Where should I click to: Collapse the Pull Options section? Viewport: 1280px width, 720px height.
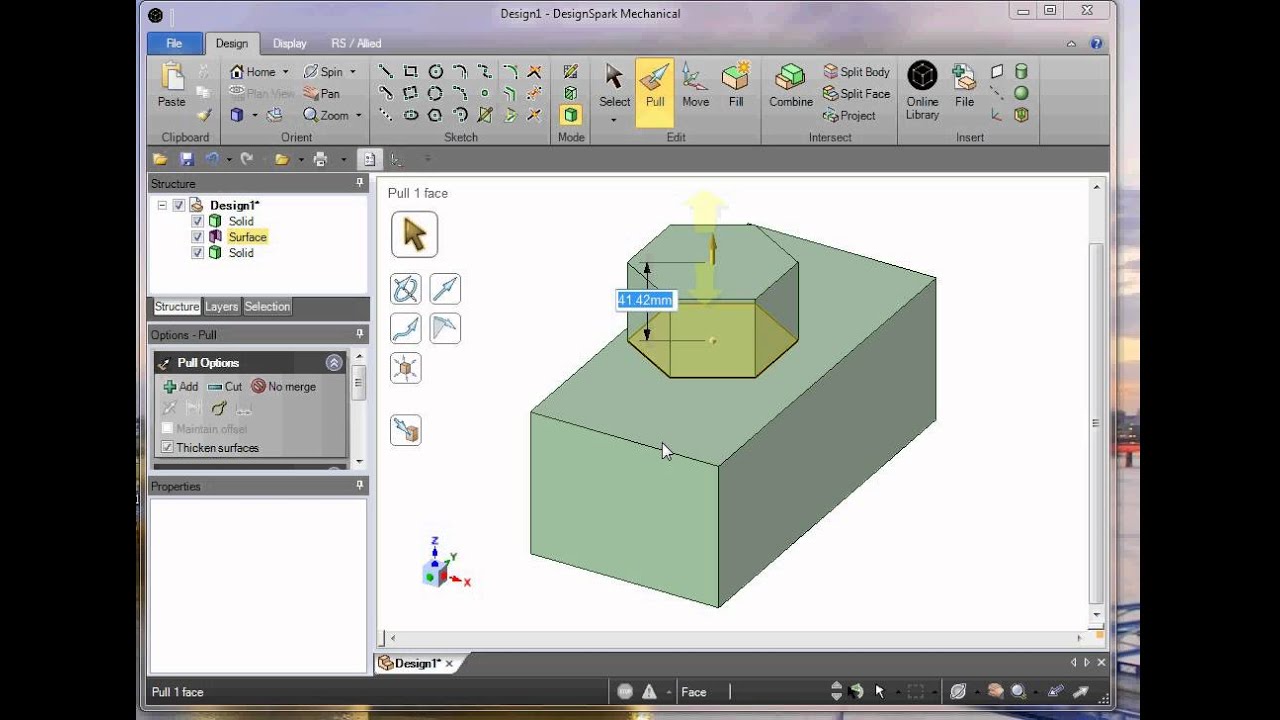(334, 363)
